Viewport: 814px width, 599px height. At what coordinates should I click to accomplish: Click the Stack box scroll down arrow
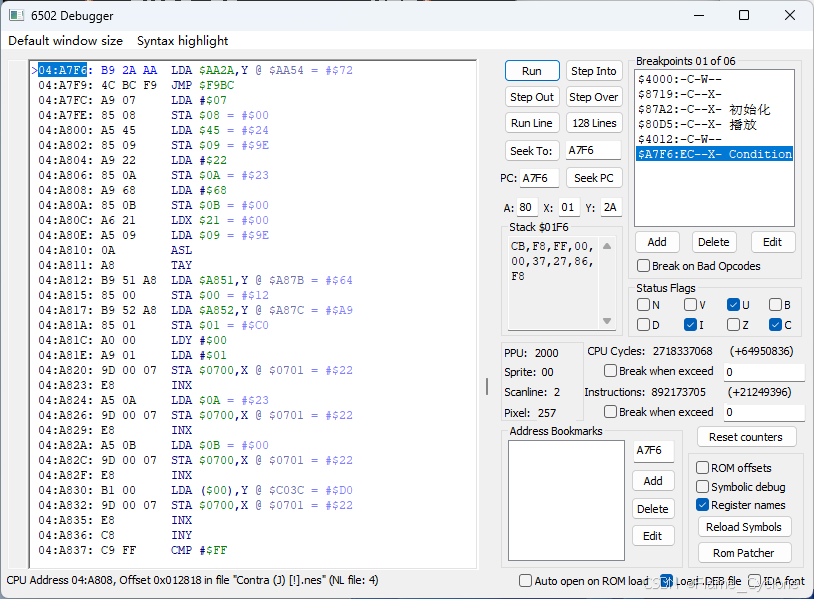pyautogui.click(x=607, y=321)
